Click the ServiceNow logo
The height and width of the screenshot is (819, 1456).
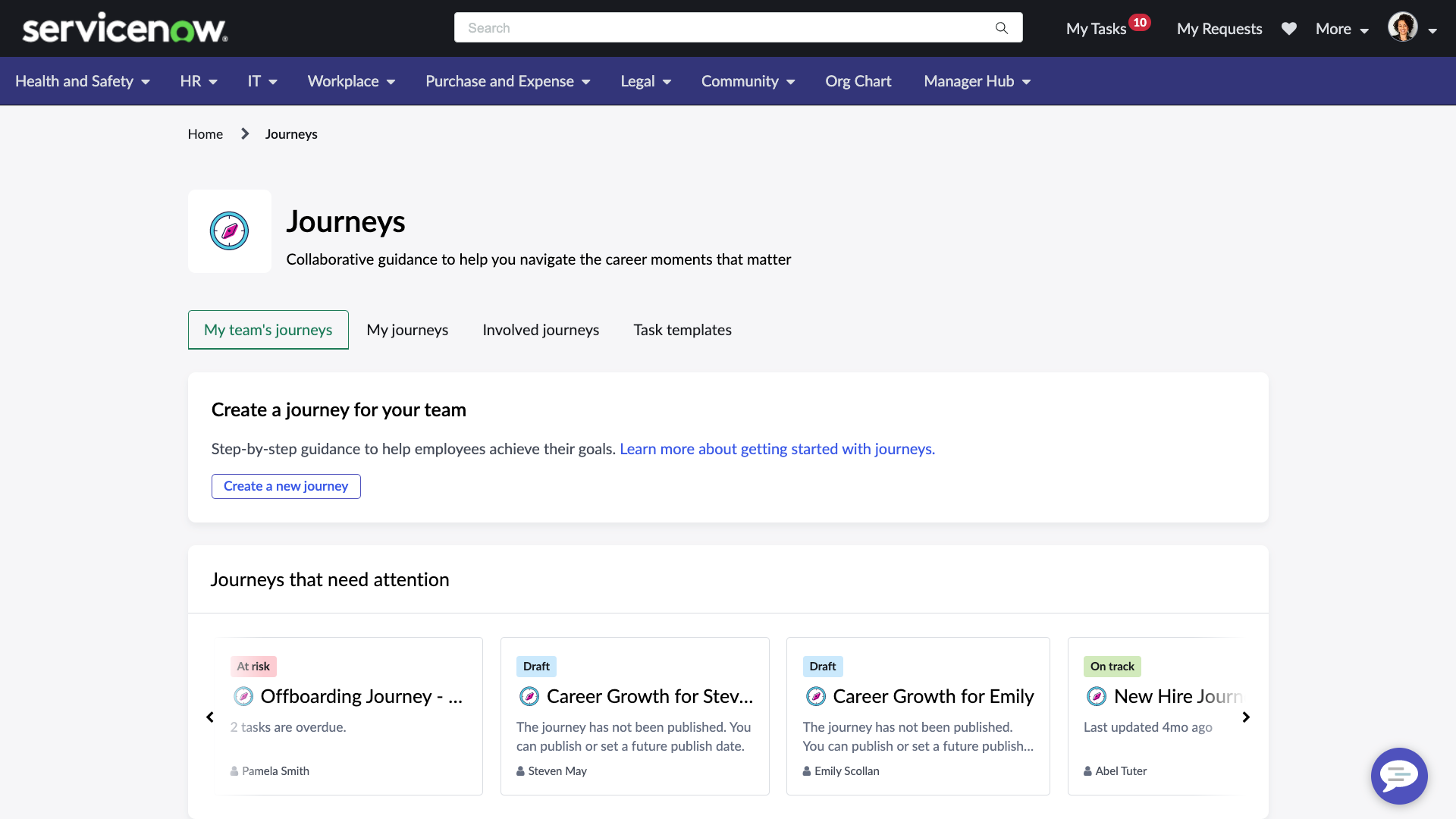pyautogui.click(x=125, y=27)
